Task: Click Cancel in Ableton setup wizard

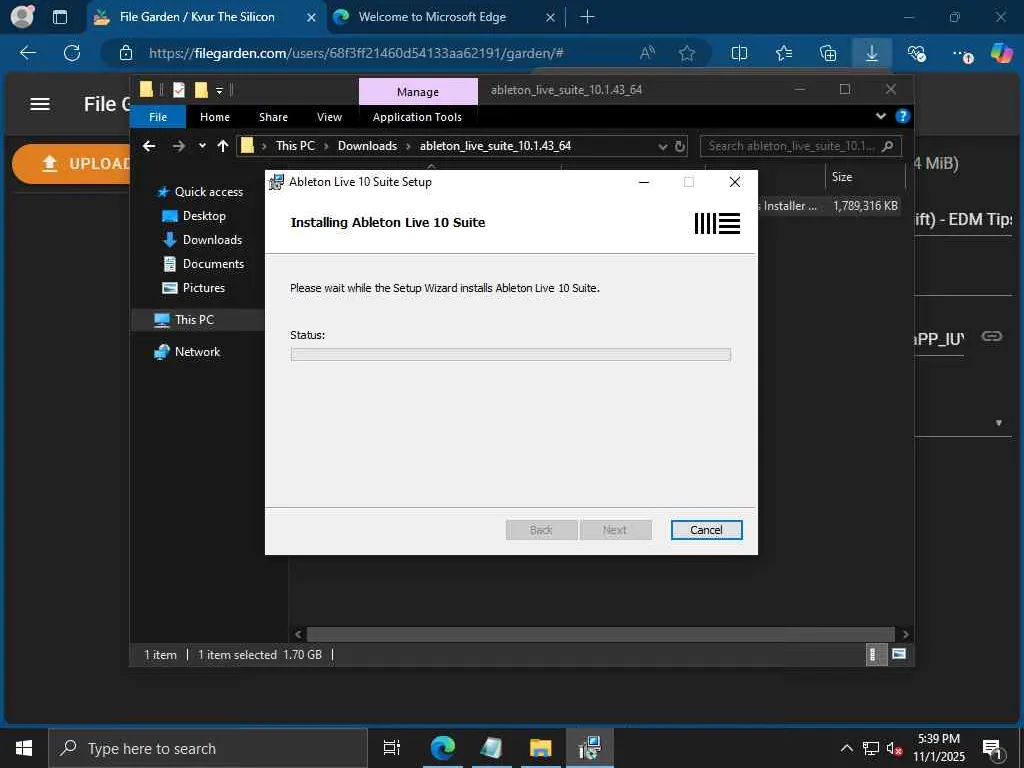Action: [706, 530]
